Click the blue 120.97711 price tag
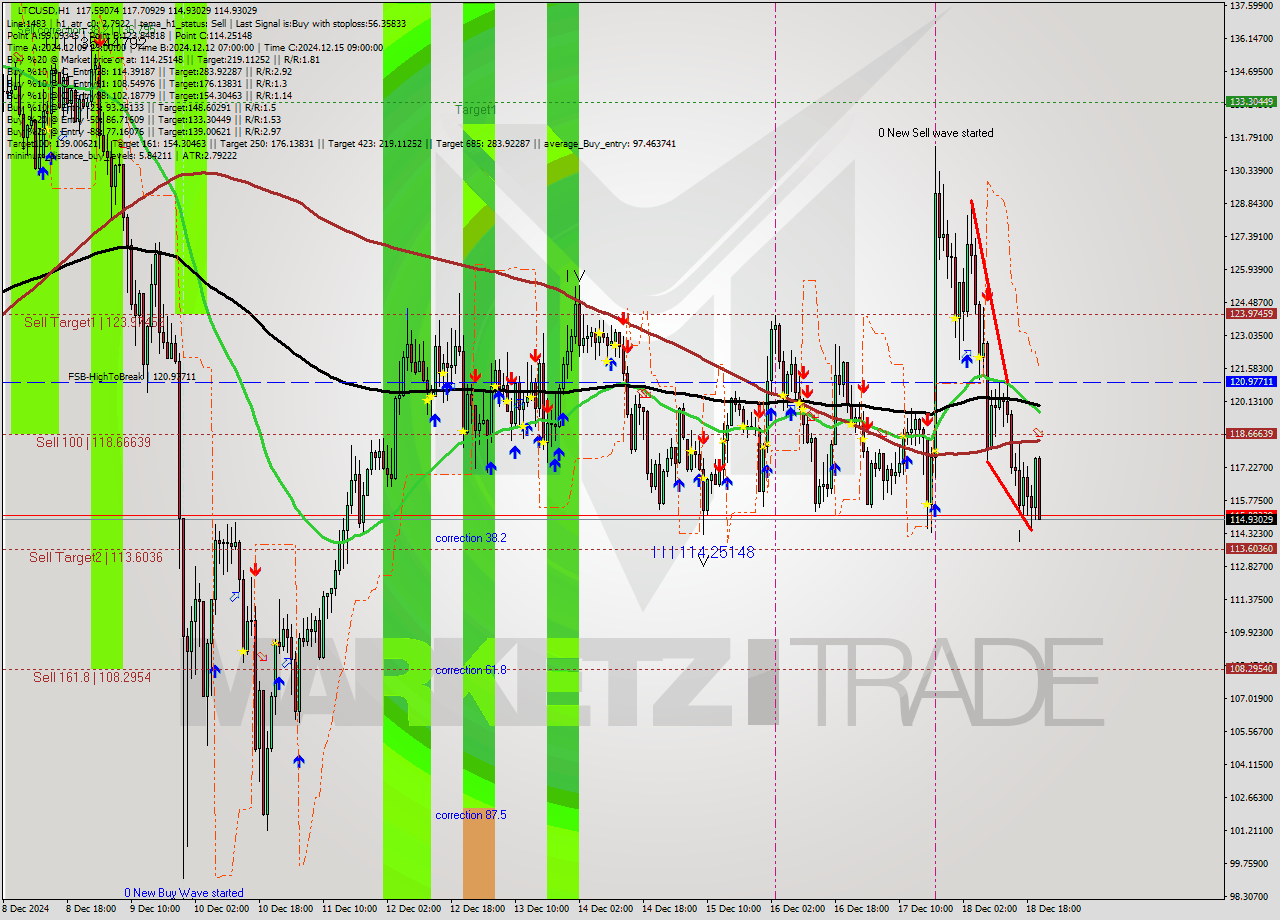This screenshot has width=1280, height=920. click(1251, 382)
